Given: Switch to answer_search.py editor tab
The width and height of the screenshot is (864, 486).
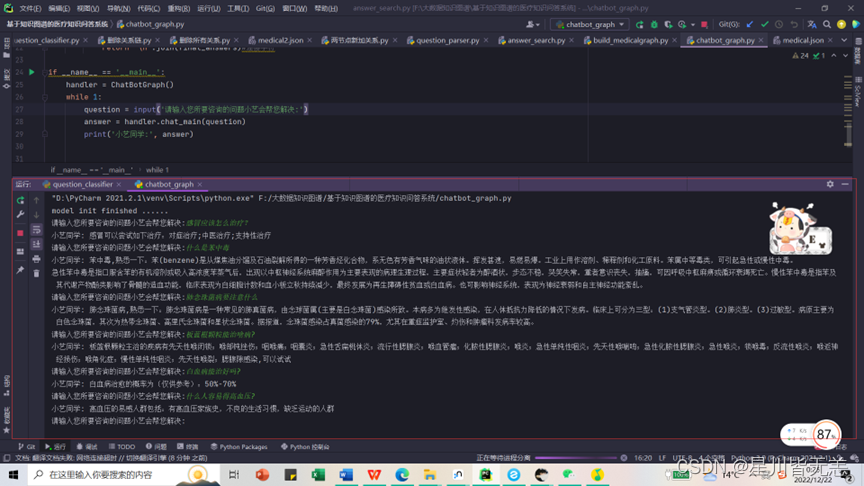Looking at the screenshot, I should click(x=536, y=40).
